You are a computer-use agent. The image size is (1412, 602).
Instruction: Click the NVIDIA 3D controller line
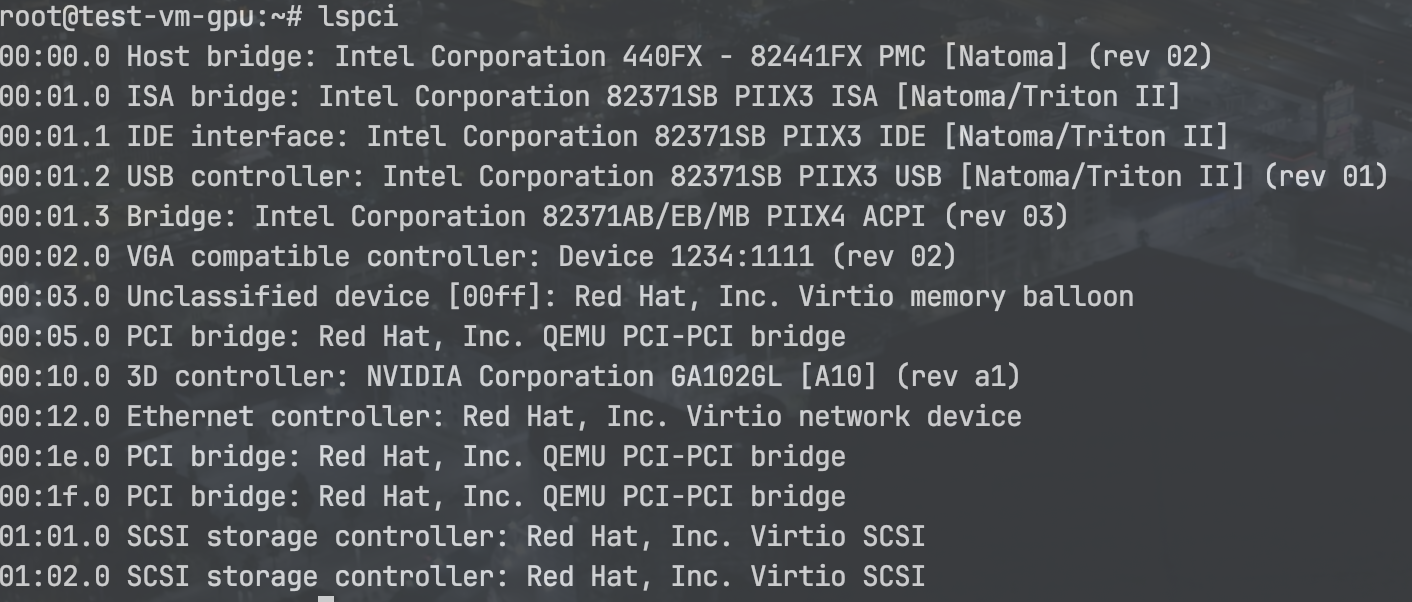tap(509, 376)
